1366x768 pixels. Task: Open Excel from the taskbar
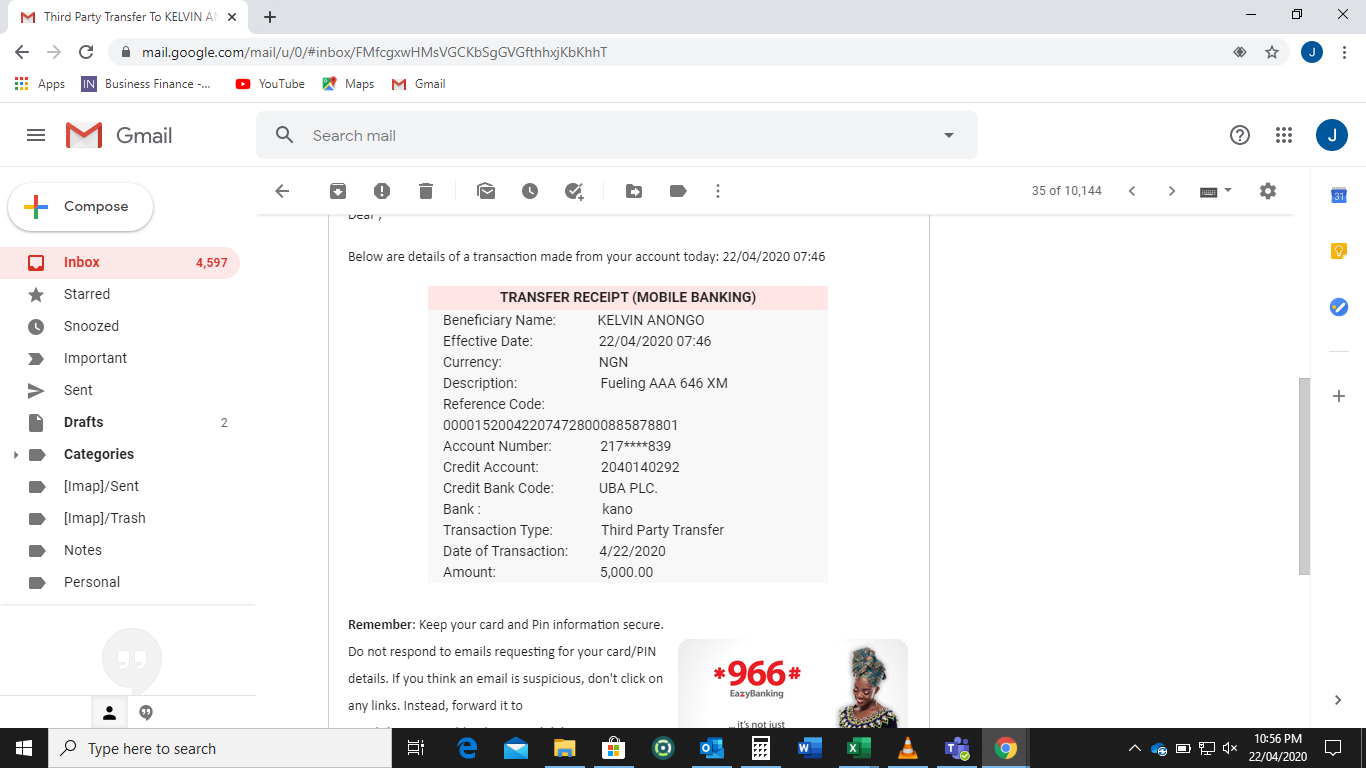pos(858,748)
